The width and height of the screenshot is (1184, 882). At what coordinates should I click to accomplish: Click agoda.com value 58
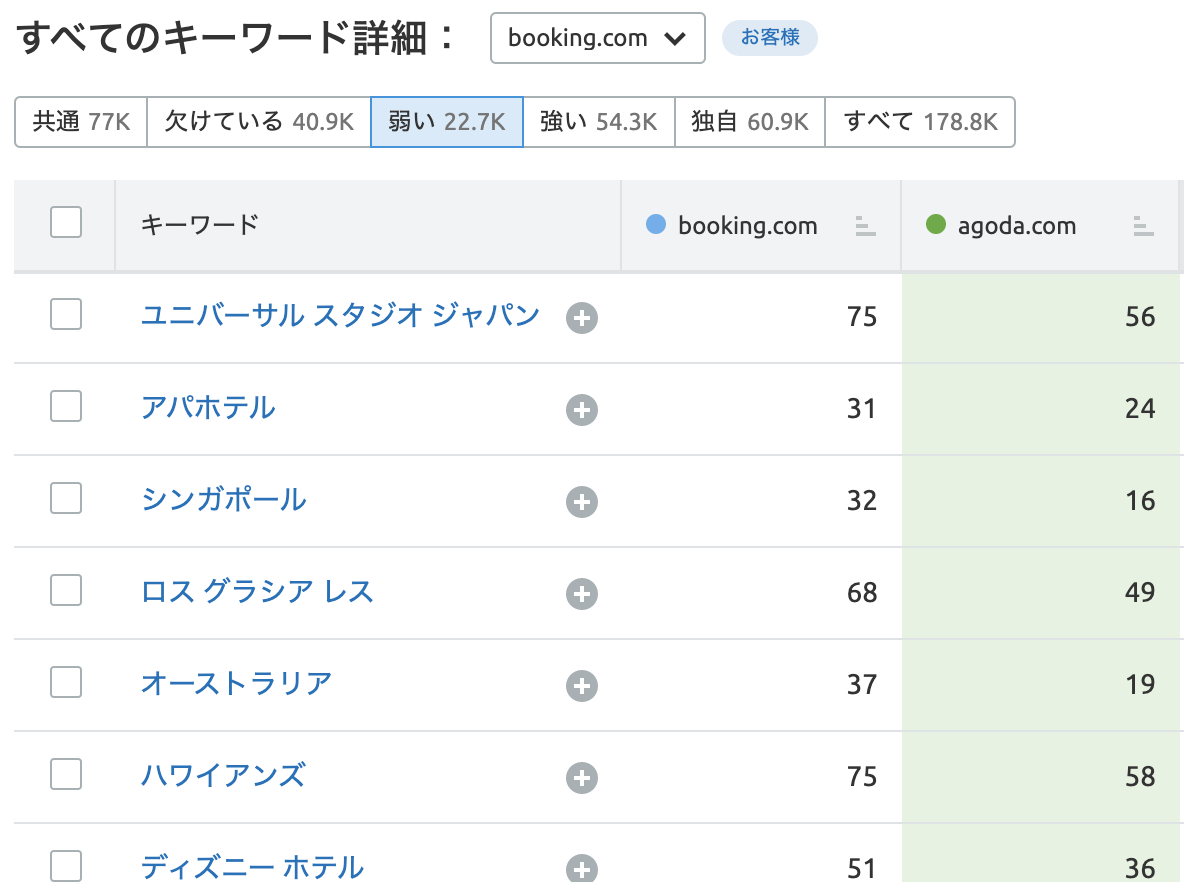pyautogui.click(x=1140, y=777)
